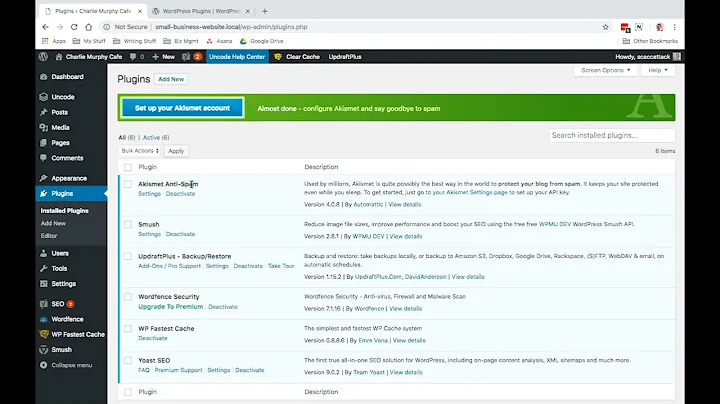Click the browser home icon
This screenshot has height=404, width=720.
coord(89,27)
